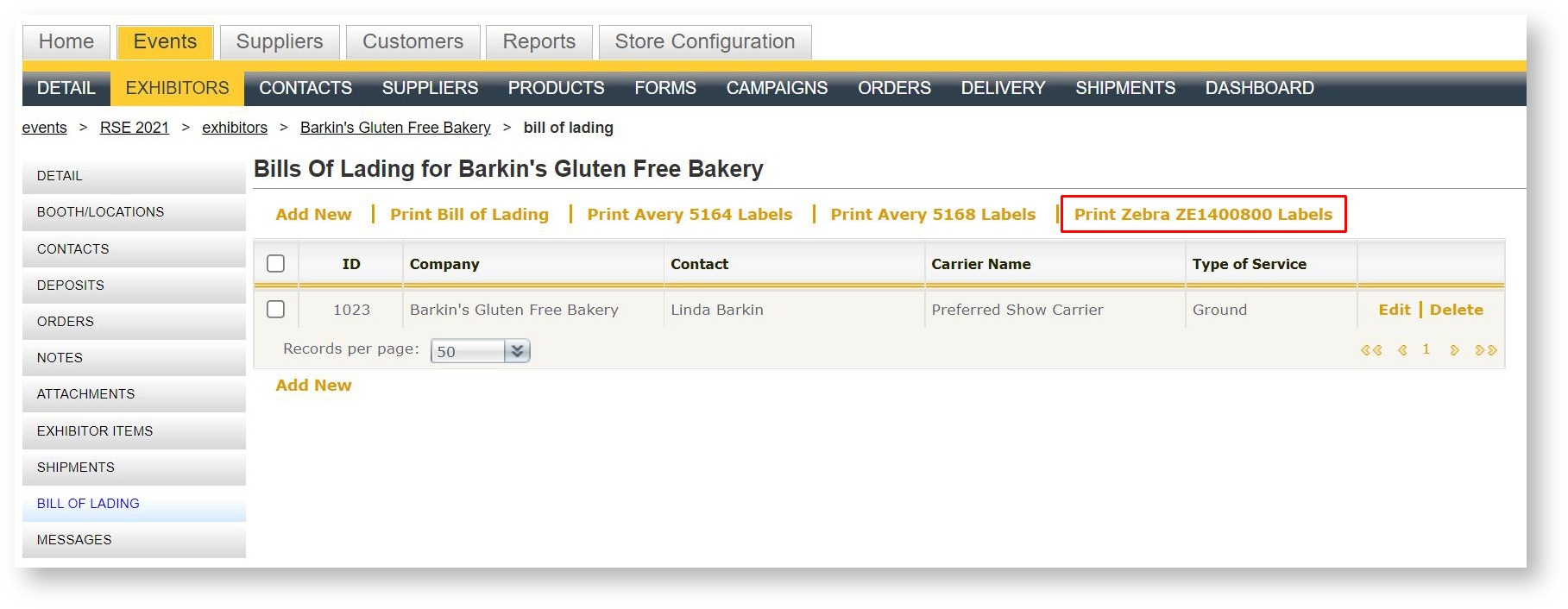Click Print Bill of Lading link
This screenshot has height=609, width=1568.
tap(469, 214)
